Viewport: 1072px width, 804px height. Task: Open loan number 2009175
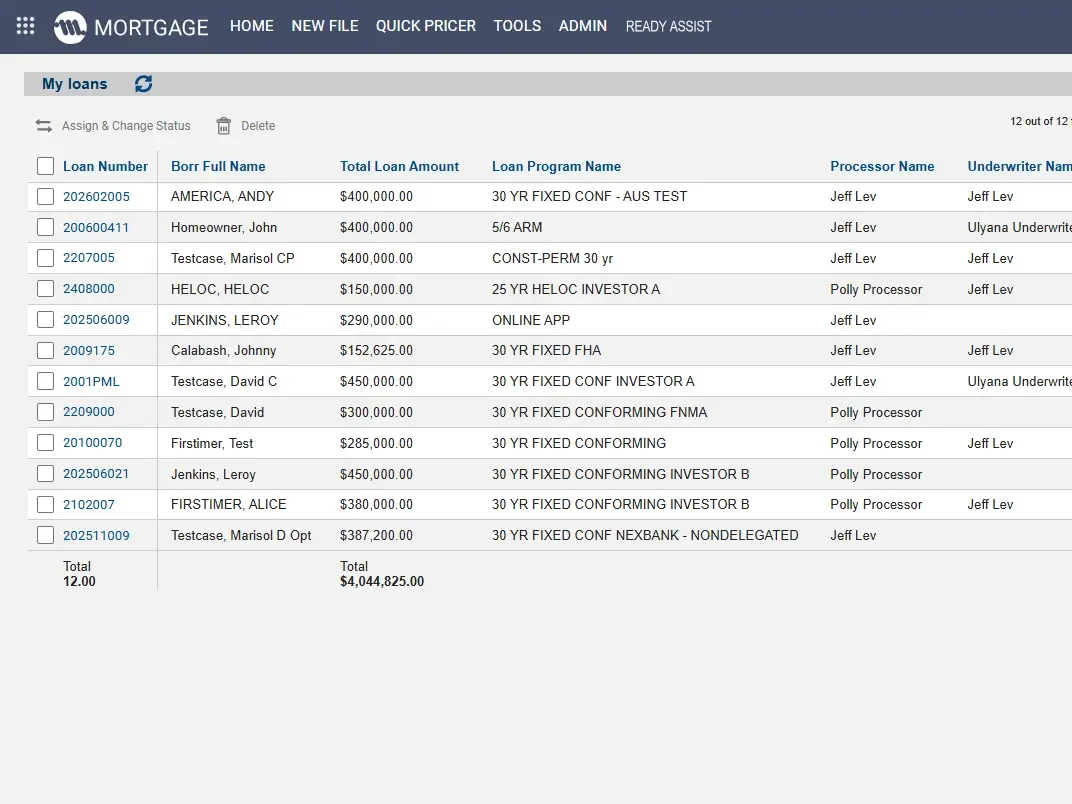[x=89, y=351]
